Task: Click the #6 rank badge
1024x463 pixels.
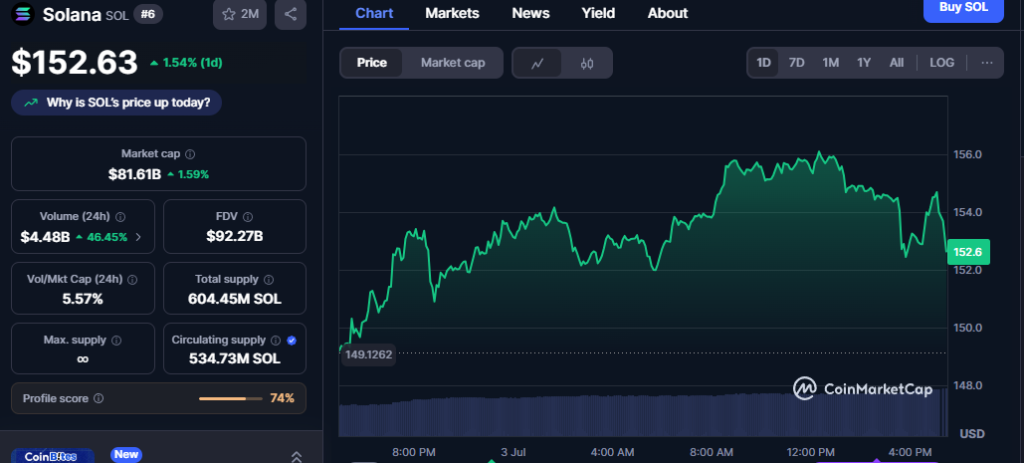Action: [x=148, y=14]
